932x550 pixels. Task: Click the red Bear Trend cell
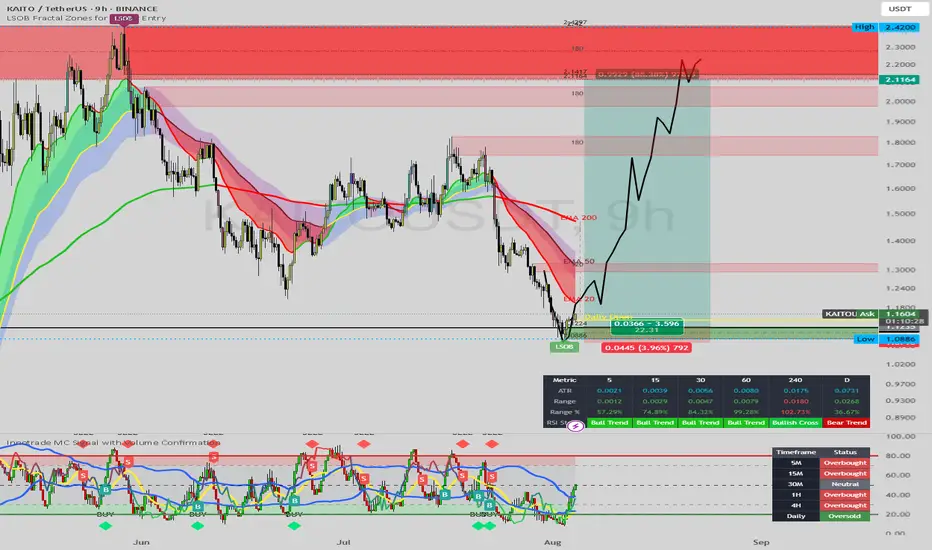coord(846,423)
